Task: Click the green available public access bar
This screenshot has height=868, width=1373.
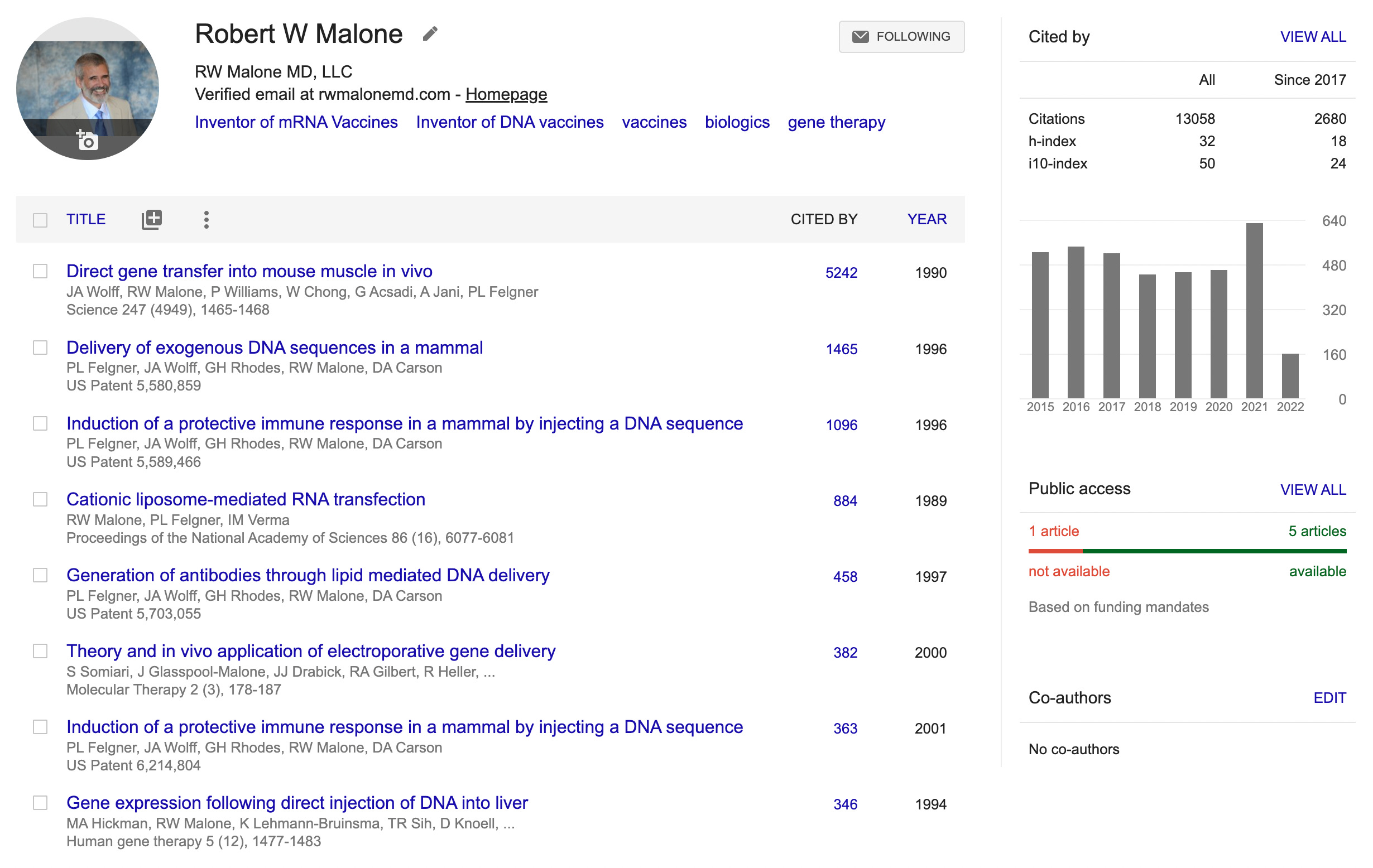Action: click(1214, 551)
